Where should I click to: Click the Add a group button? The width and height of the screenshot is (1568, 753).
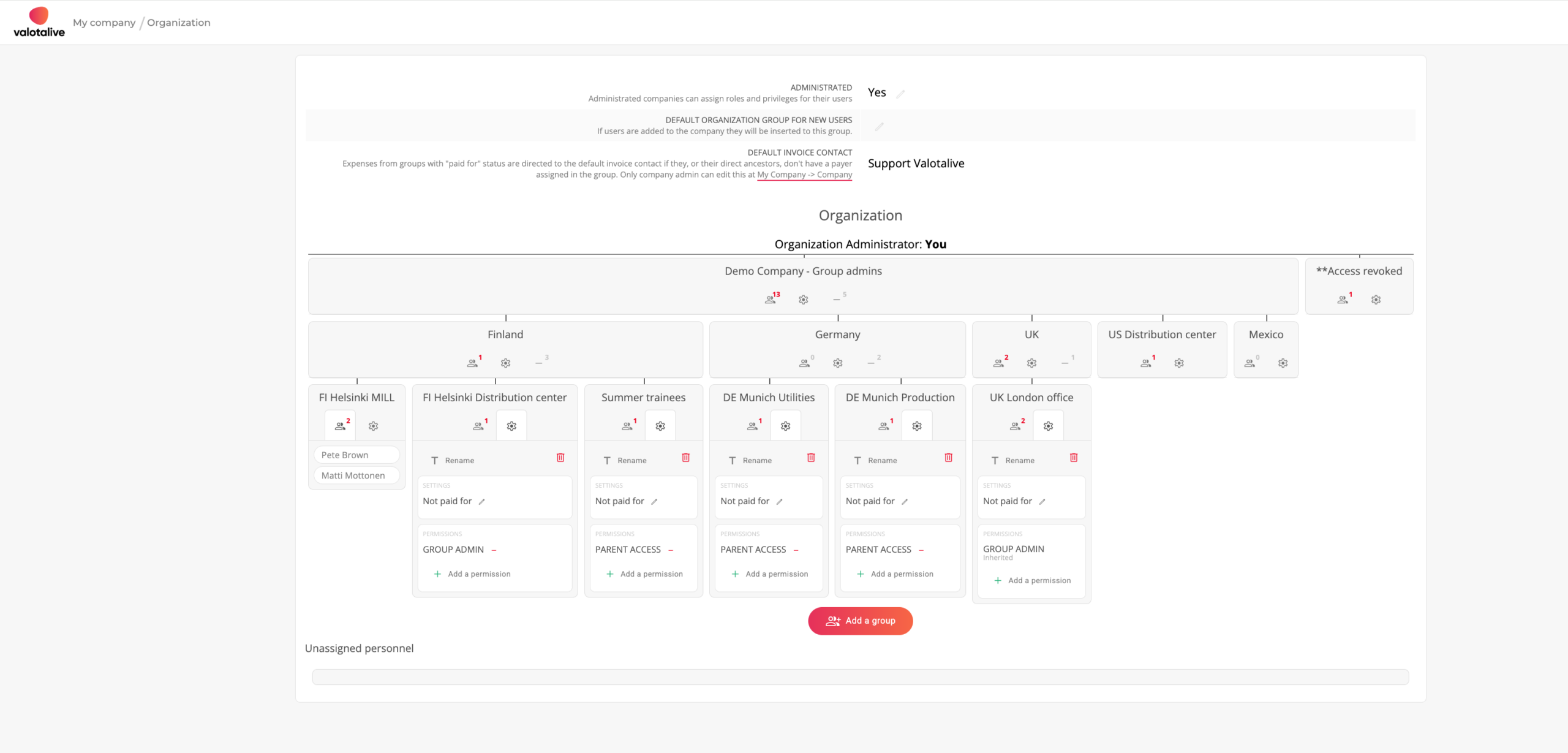click(860, 621)
